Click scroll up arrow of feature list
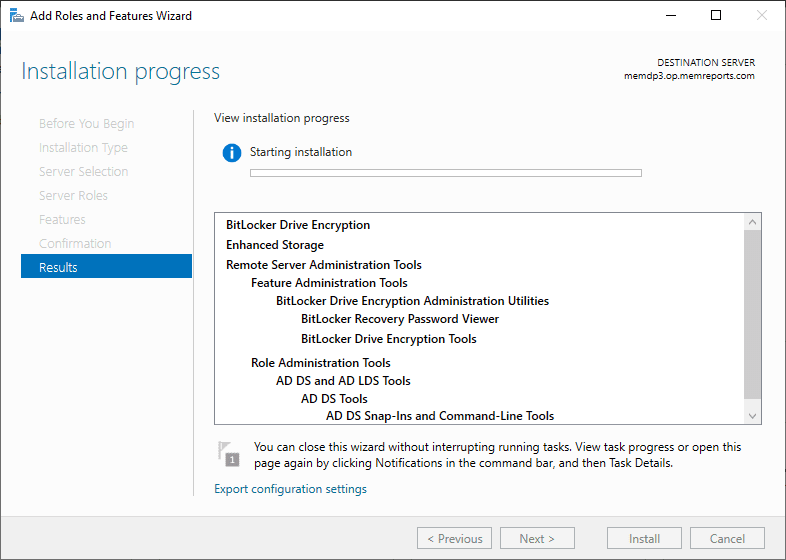Screen dimensions: 786x560 point(752,222)
